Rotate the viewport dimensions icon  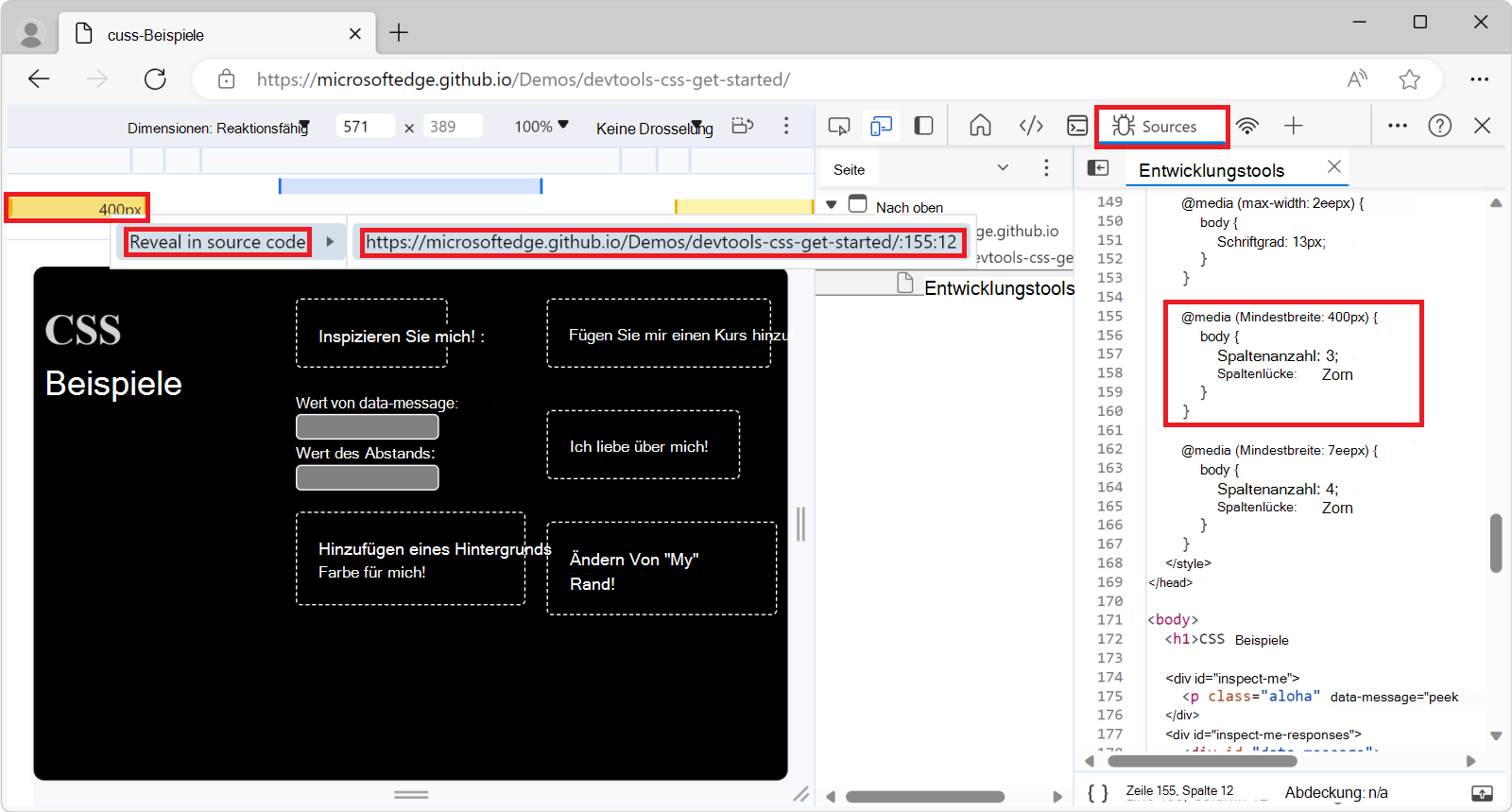[x=743, y=126]
